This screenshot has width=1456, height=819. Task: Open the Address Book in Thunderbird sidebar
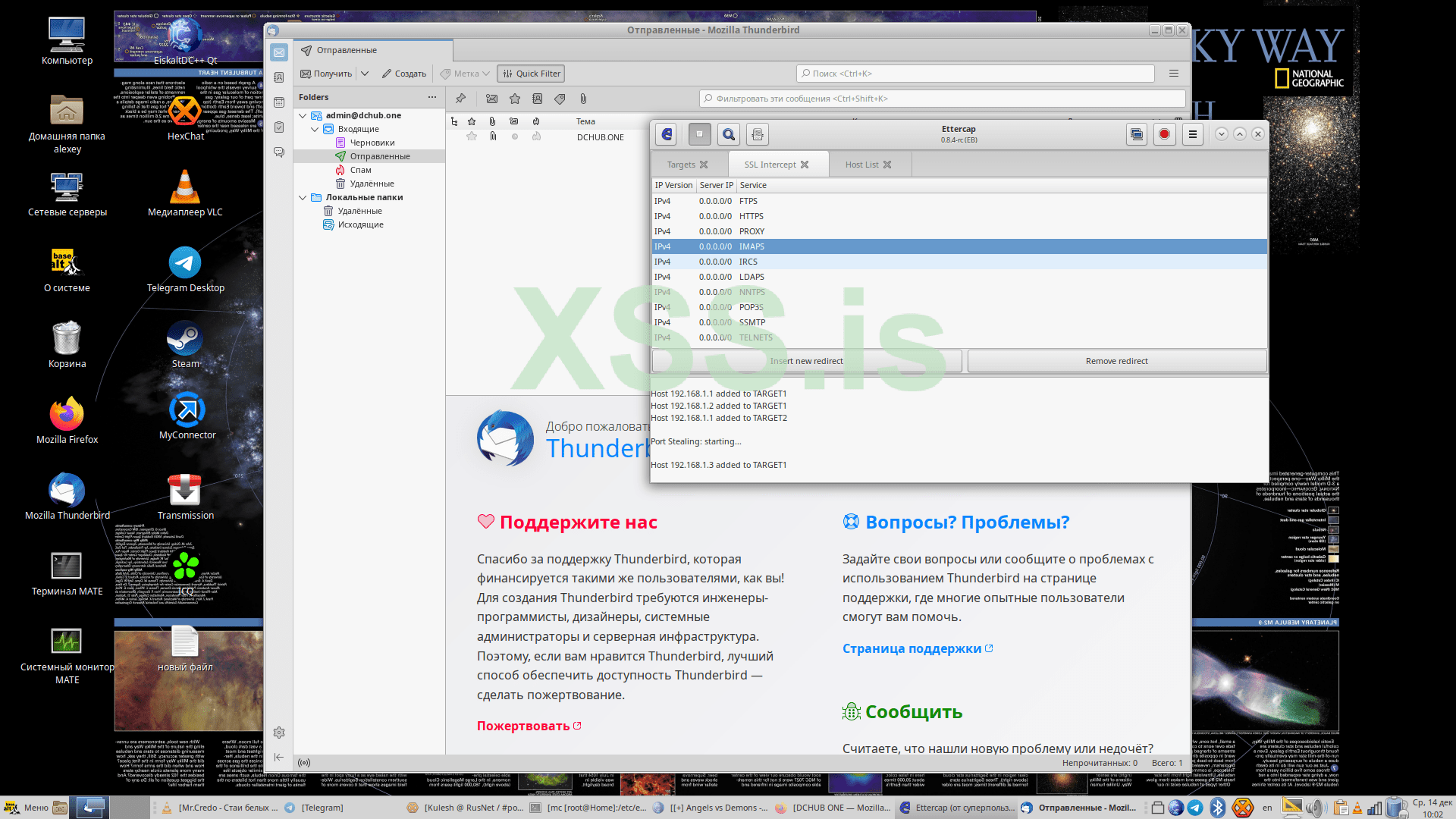(279, 78)
